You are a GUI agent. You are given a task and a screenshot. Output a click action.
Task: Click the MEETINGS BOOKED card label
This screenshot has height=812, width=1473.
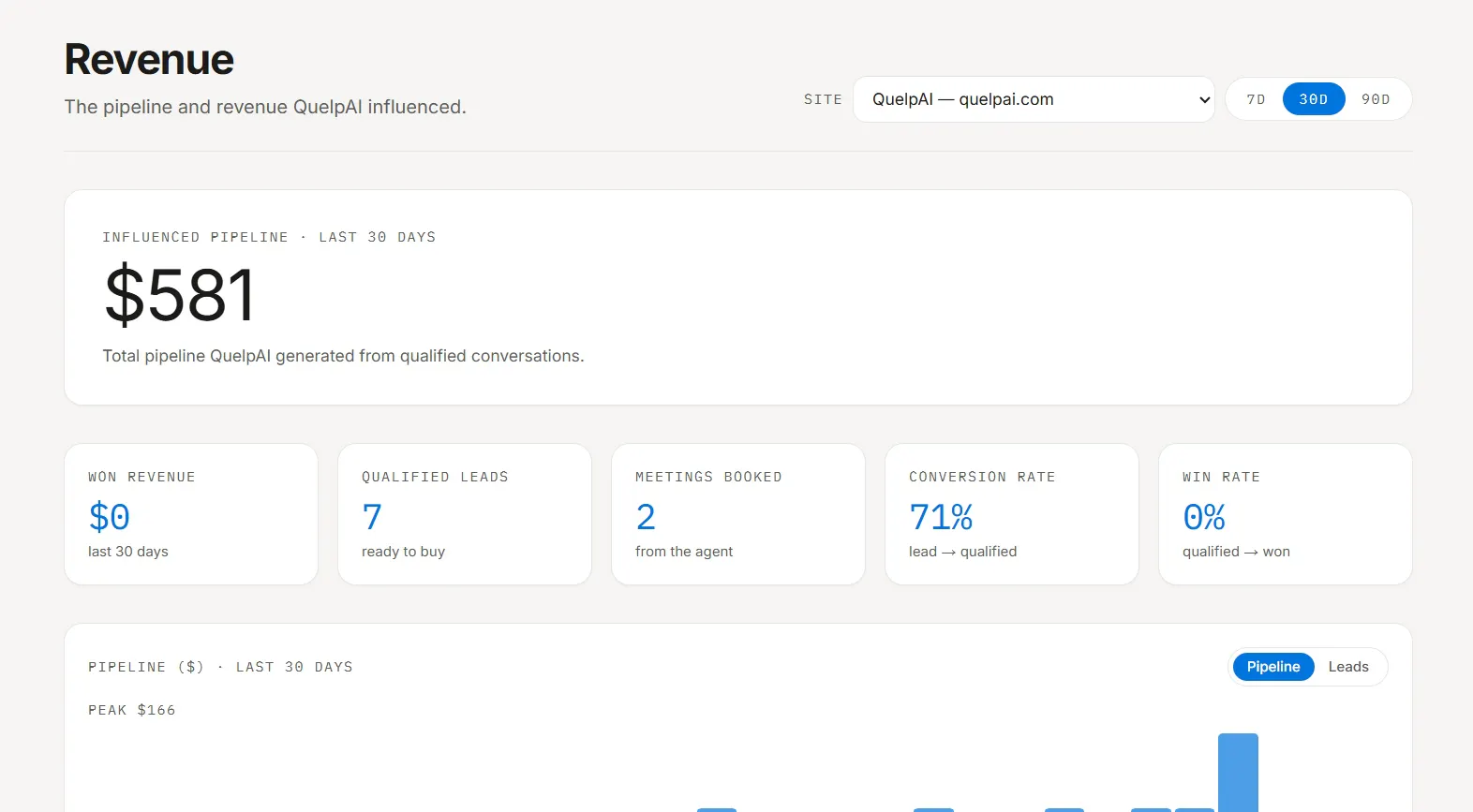(x=708, y=477)
